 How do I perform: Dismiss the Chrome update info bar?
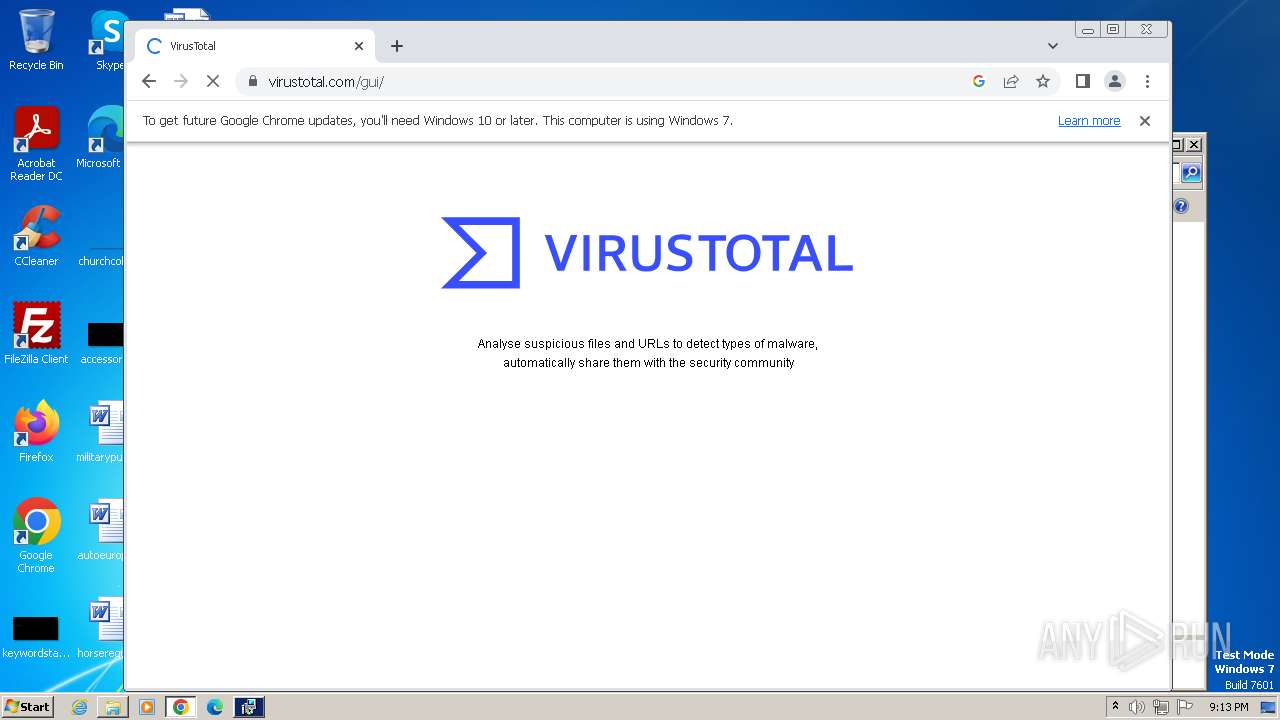coord(1145,121)
